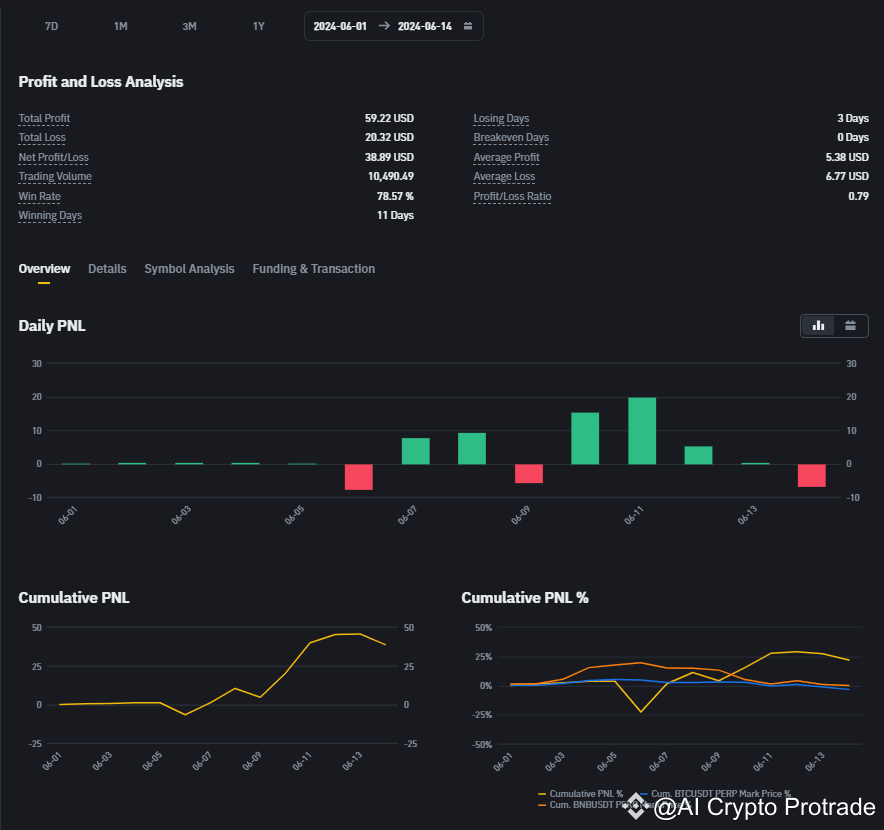Click the Net Profit/Loss label
The image size is (884, 830).
(x=54, y=157)
